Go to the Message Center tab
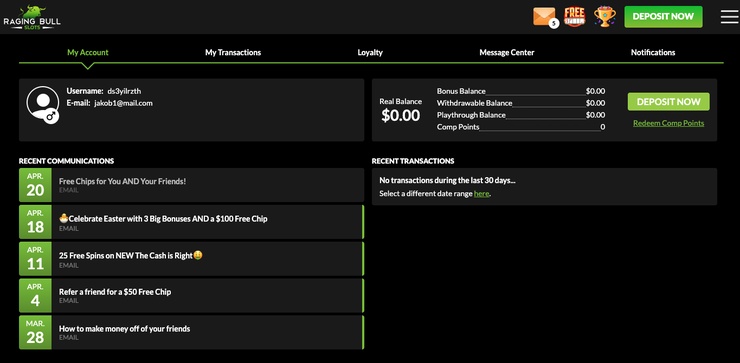This screenshot has height=363, width=740. [x=507, y=52]
